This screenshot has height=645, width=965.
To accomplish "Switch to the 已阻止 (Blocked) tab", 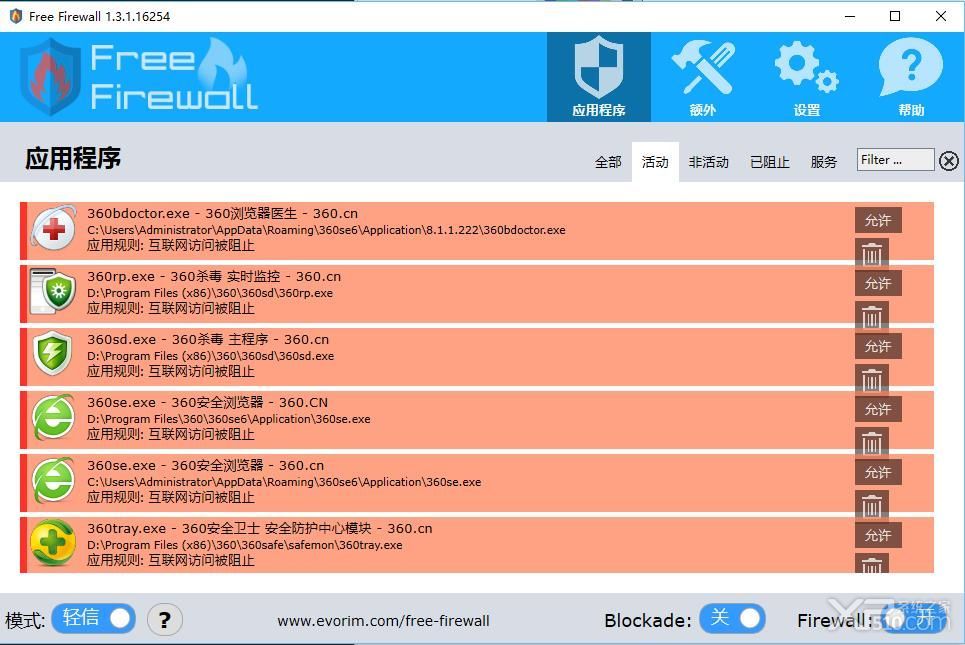I will tap(770, 162).
